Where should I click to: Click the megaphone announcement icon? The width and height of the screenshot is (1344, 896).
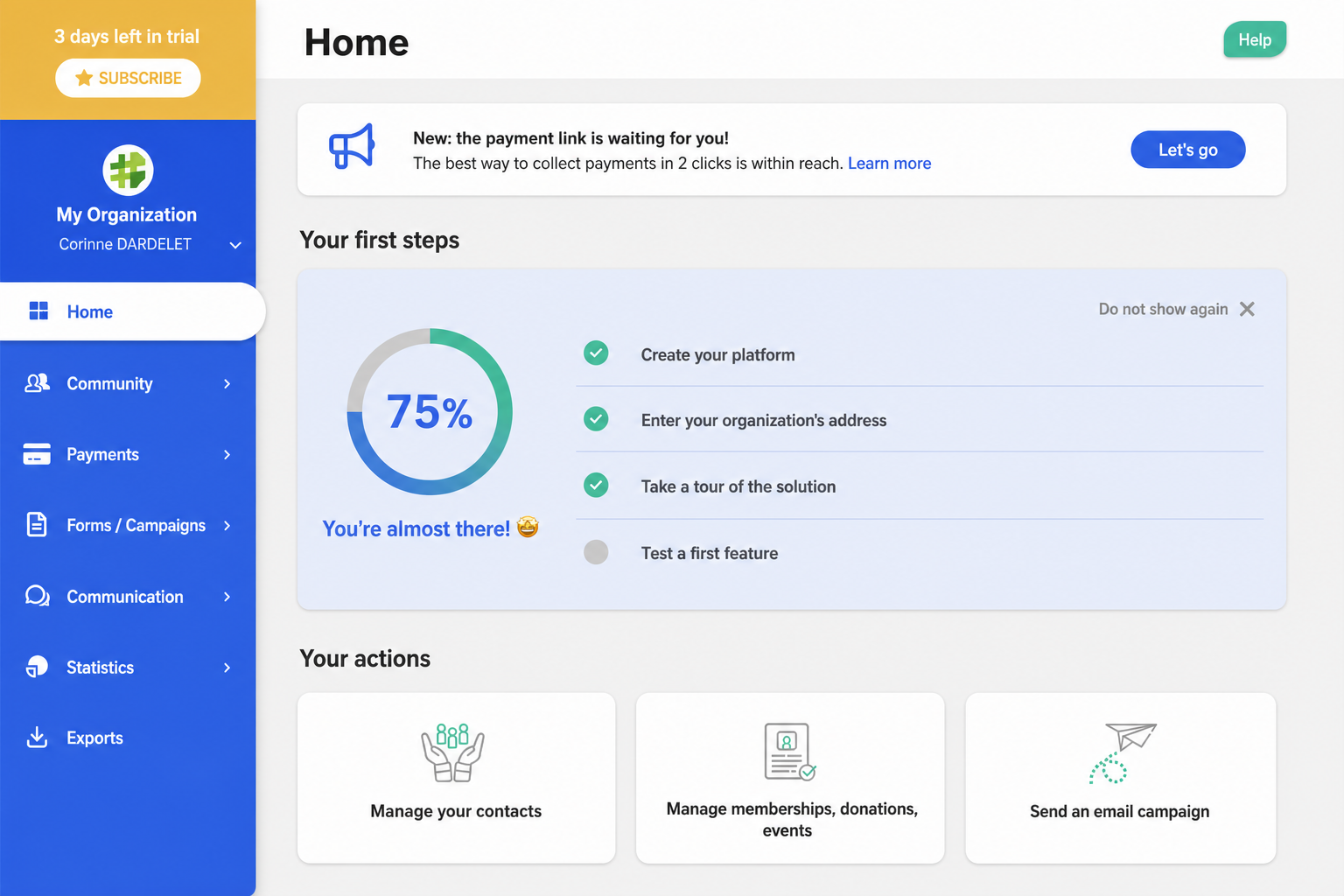point(352,146)
